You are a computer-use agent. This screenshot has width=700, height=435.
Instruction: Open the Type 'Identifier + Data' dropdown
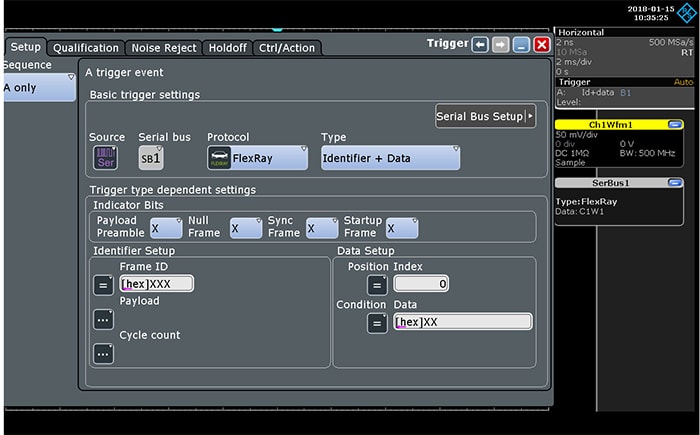pos(390,158)
